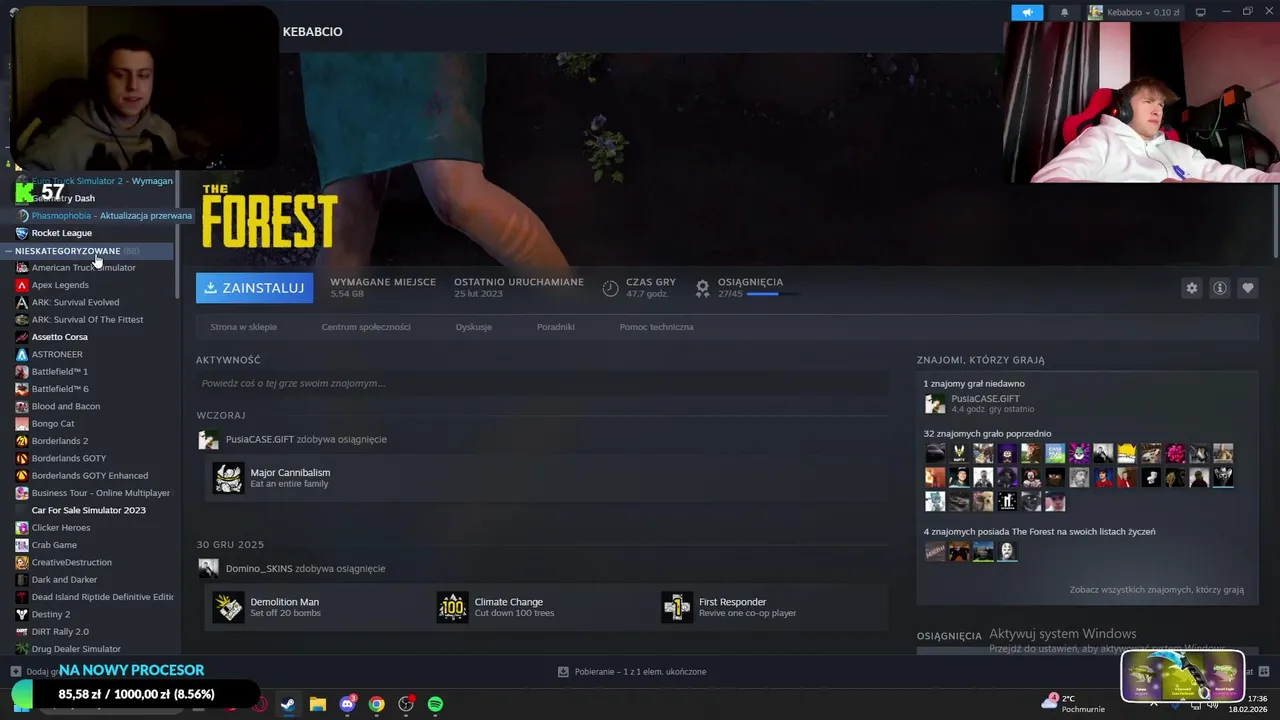Show The Forest game info icon

[x=1220, y=288]
